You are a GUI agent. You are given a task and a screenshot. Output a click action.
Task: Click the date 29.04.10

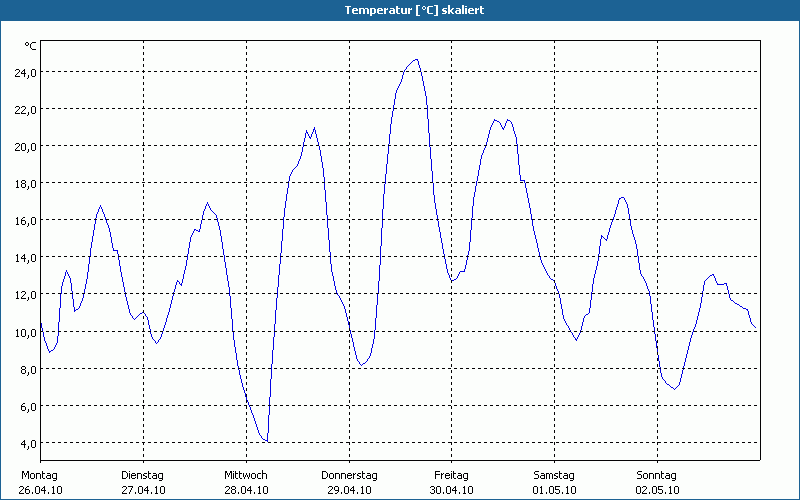coord(349,490)
